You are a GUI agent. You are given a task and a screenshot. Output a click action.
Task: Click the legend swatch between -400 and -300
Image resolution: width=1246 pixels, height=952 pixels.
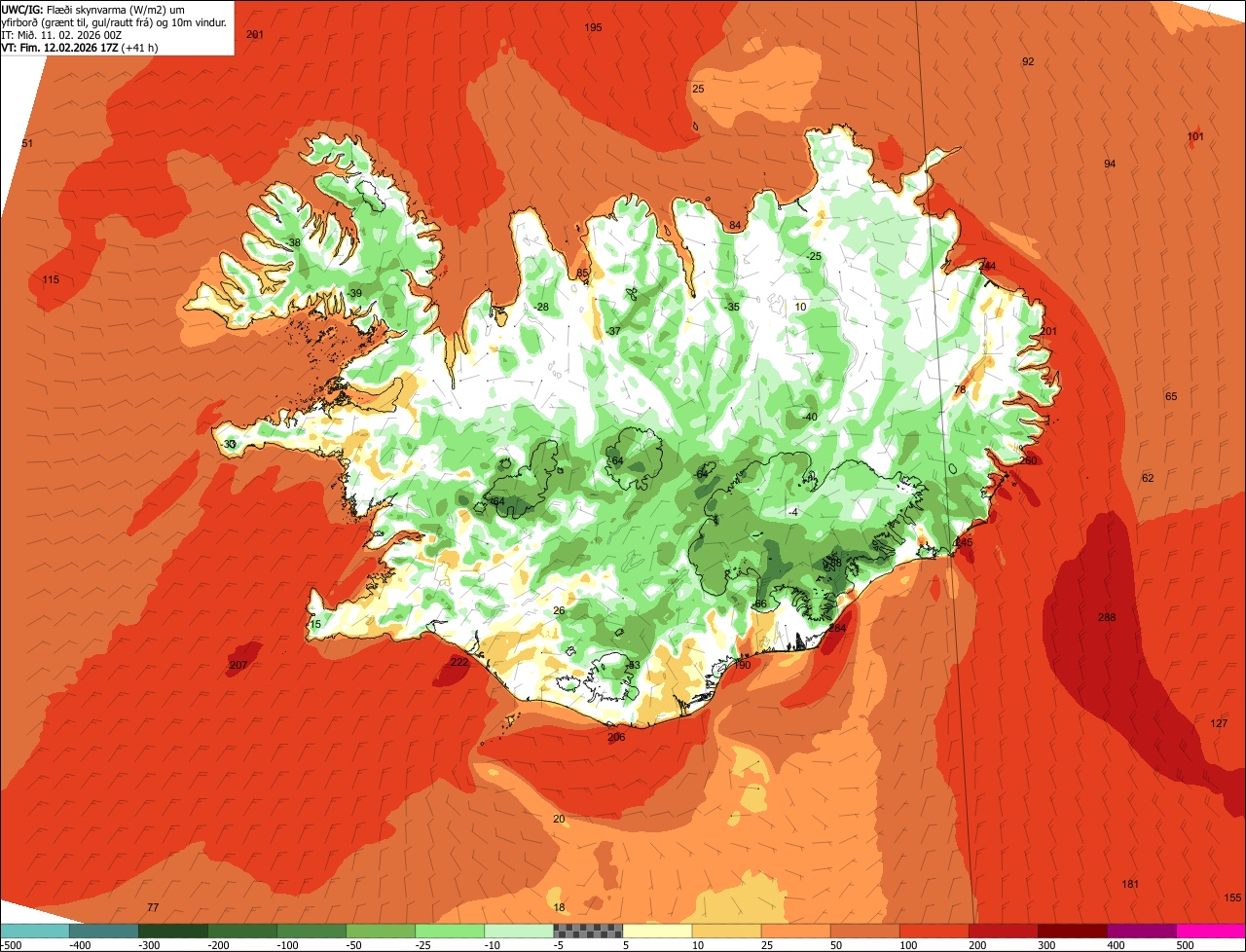104,931
